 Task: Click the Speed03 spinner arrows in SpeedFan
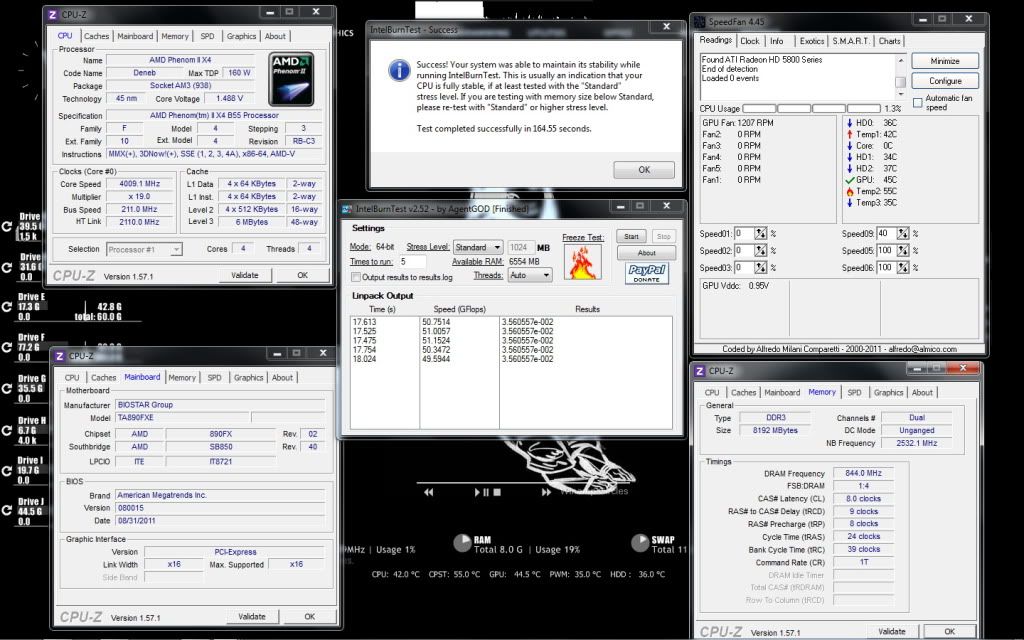(761, 268)
